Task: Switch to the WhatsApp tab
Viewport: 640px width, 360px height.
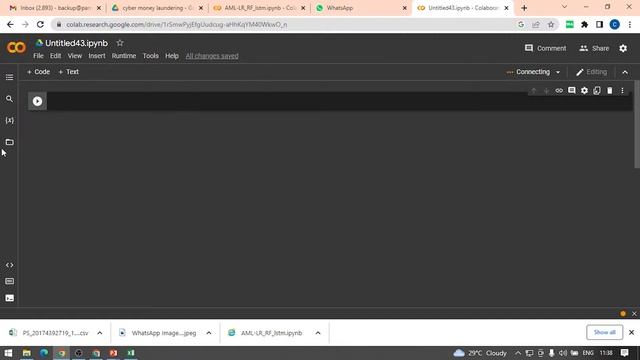Action: [362, 8]
